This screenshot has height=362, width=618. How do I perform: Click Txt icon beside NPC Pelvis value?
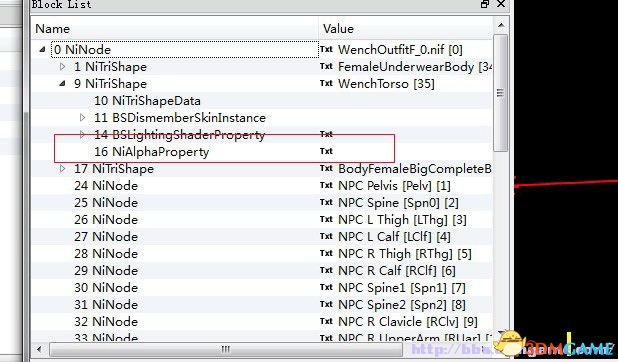[326, 185]
